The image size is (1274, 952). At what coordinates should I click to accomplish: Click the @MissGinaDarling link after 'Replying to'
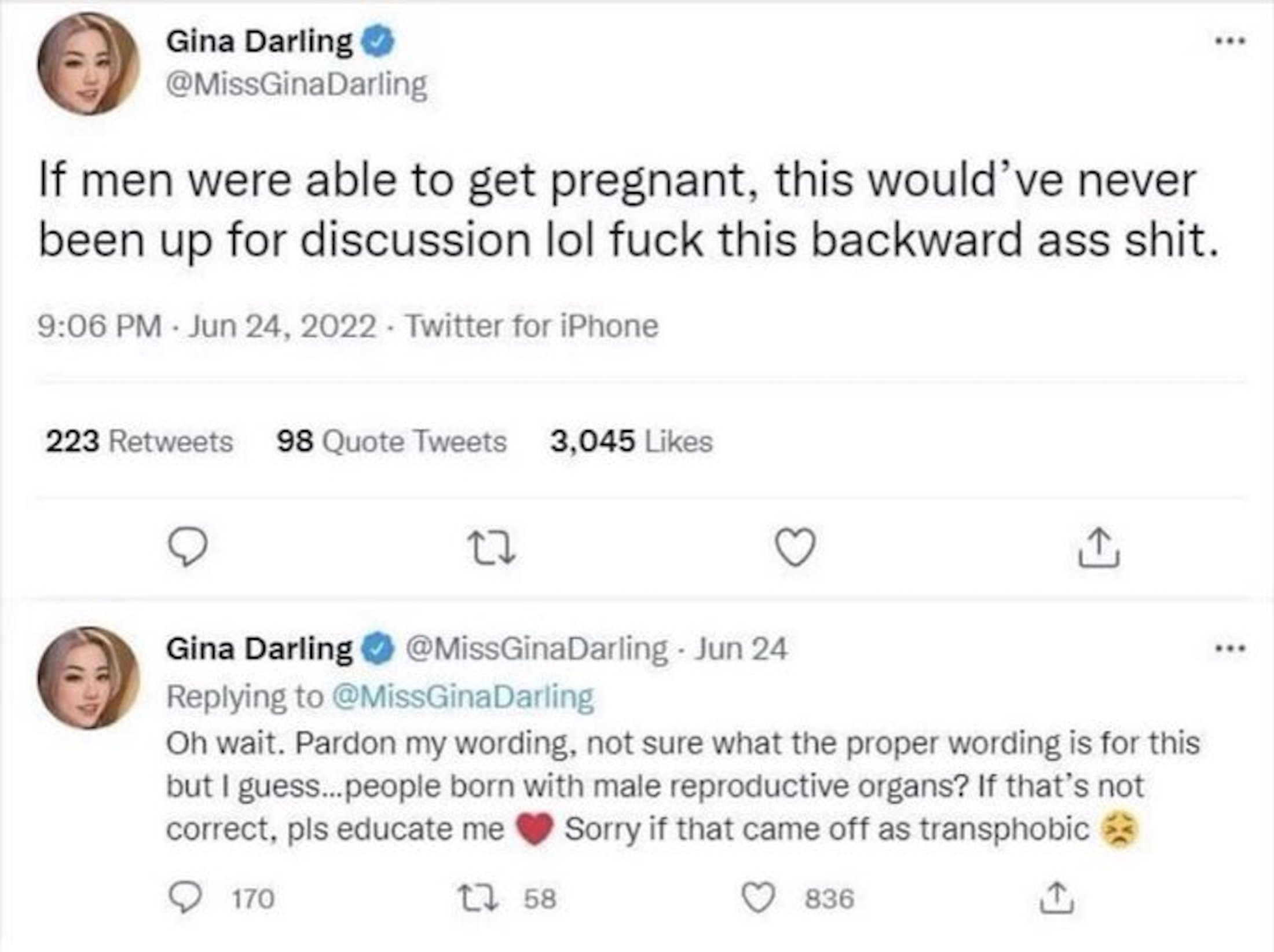click(462, 695)
